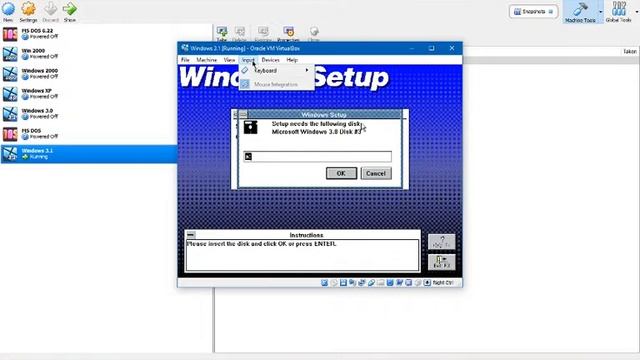Image resolution: width=640 pixels, height=360 pixels.
Task: Click Cancel in Windows Setup dialog
Action: click(x=376, y=173)
